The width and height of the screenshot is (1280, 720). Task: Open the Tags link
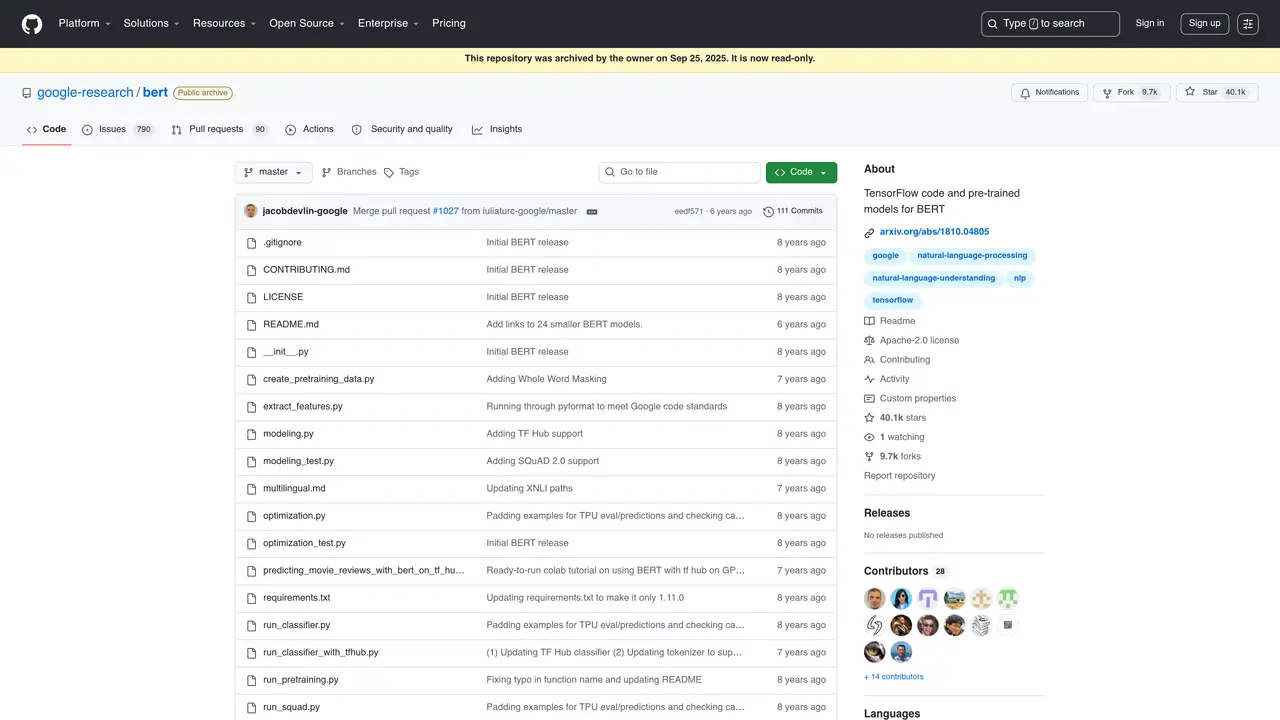point(401,173)
